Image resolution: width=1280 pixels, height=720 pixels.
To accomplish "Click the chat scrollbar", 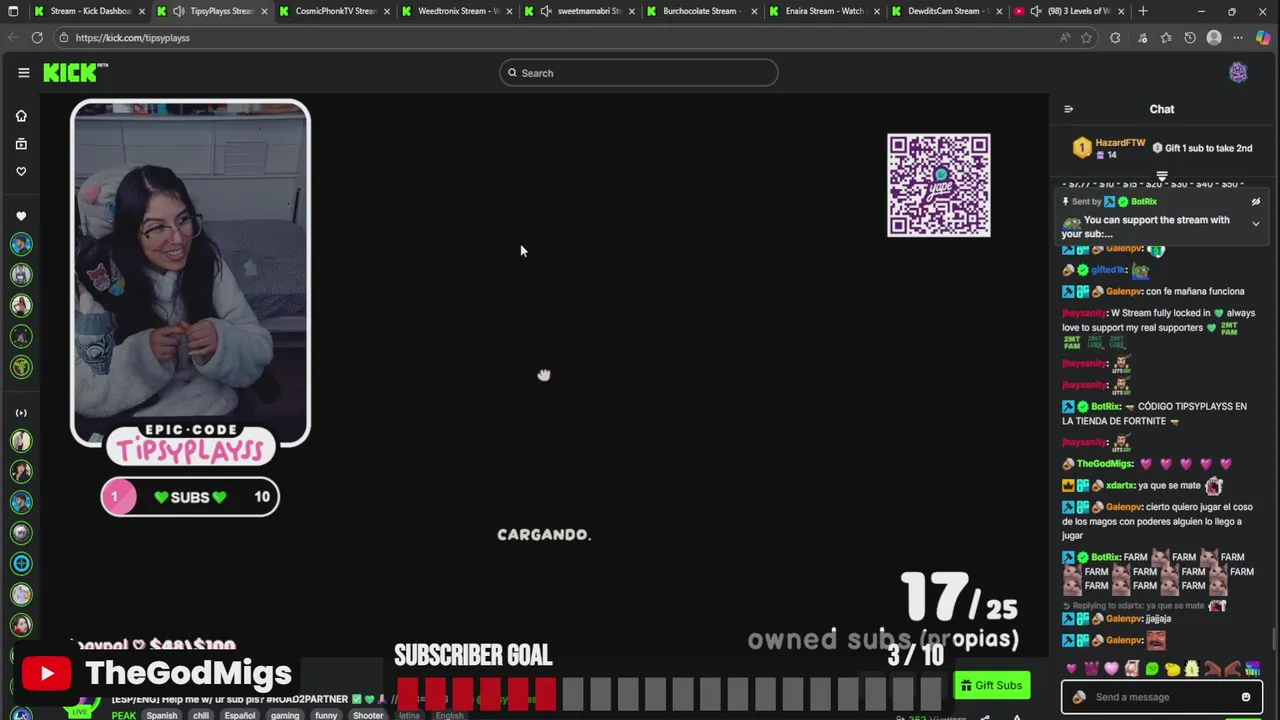I will click(1273, 638).
